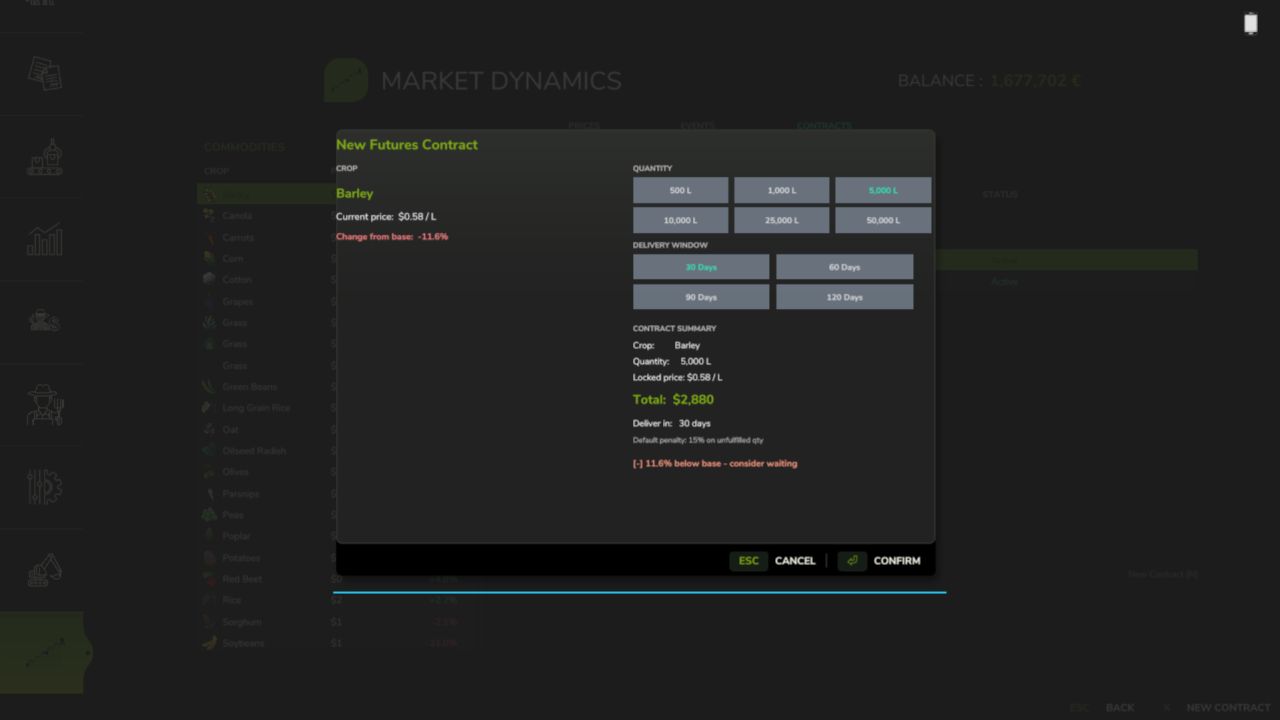1280x720 pixels.
Task: Select the 120 Days delivery window
Action: [844, 297]
